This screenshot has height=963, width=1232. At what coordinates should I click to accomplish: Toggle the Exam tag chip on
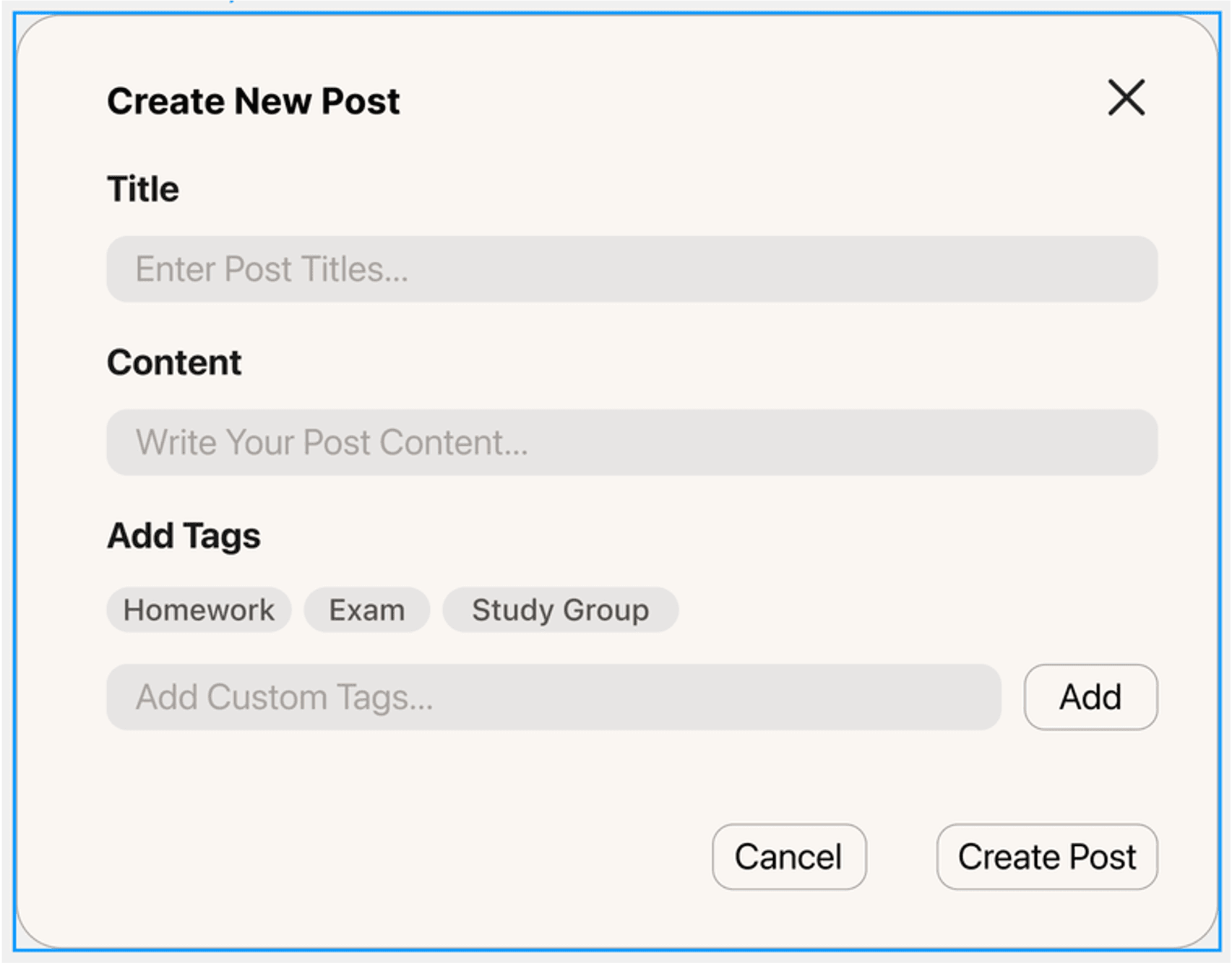[366, 610]
